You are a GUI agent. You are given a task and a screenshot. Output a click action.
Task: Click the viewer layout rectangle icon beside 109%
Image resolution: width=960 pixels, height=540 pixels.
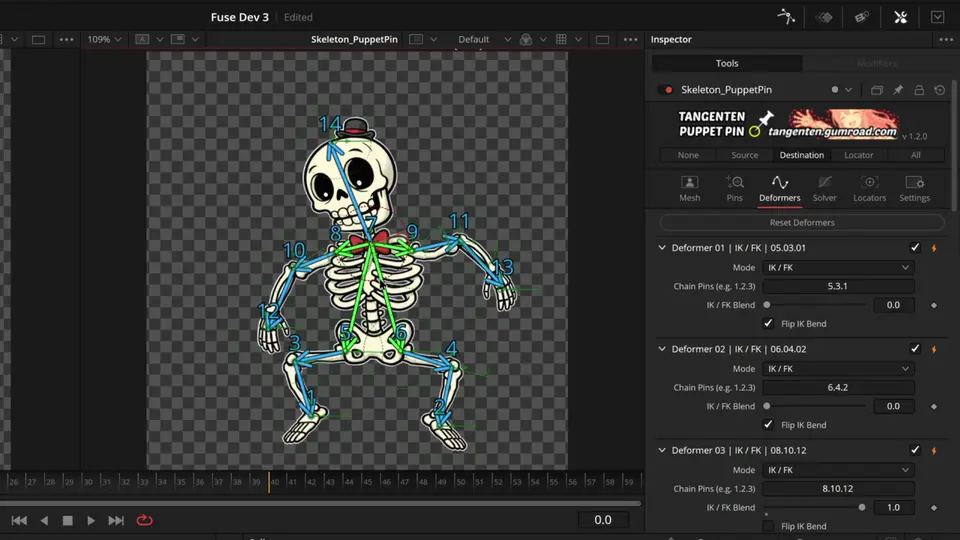(x=38, y=40)
